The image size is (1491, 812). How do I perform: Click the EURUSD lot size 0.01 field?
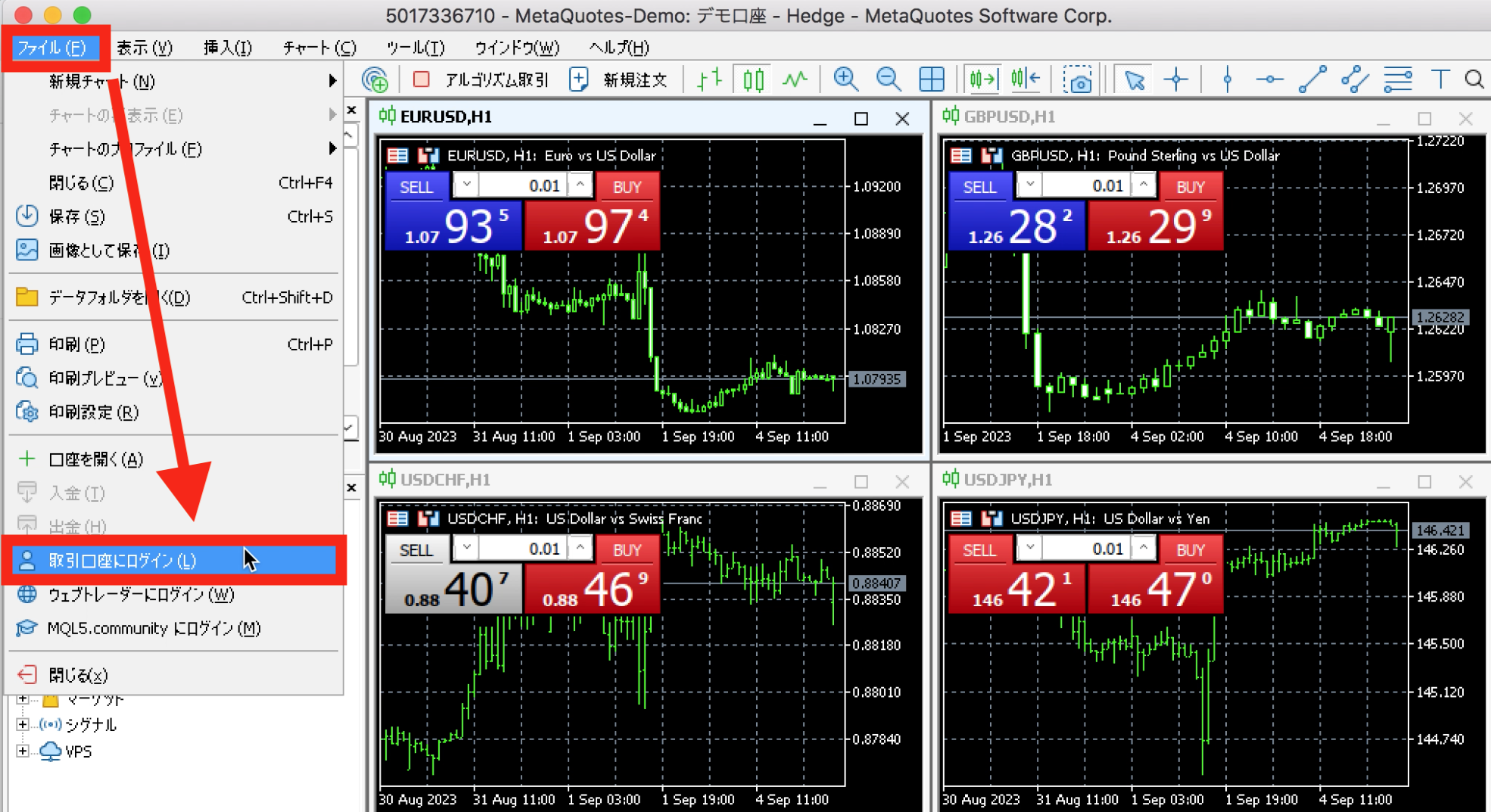523,185
